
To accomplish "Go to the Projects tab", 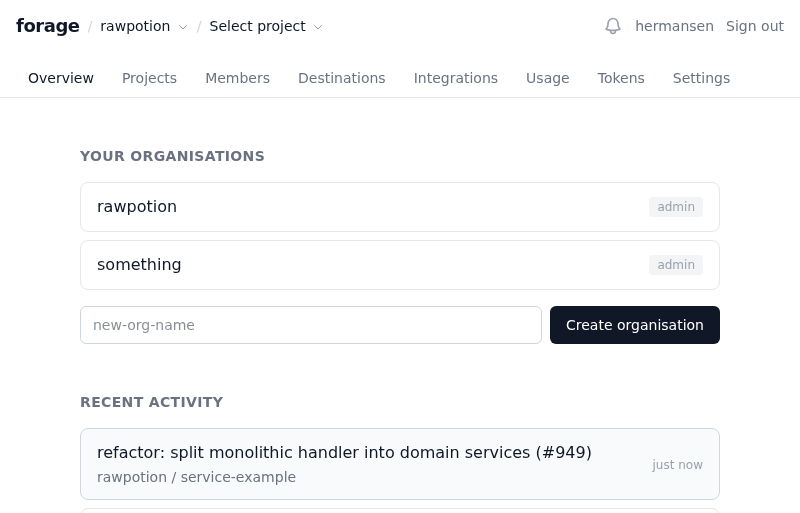I will (x=149, y=78).
